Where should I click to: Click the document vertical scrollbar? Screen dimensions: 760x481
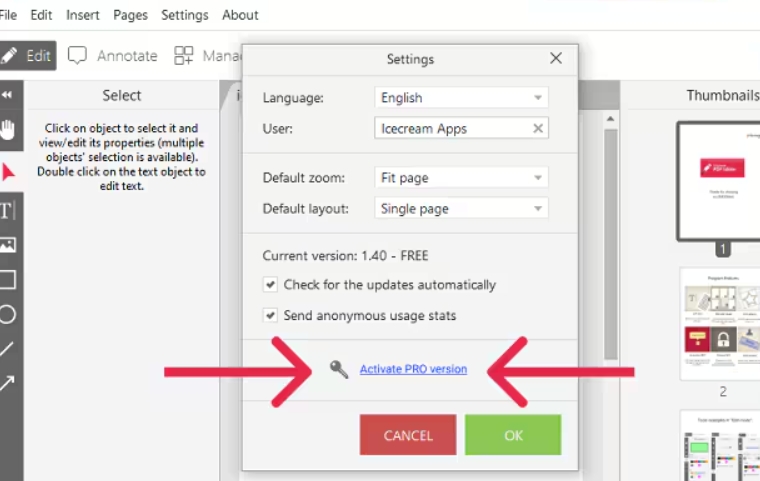611,244
